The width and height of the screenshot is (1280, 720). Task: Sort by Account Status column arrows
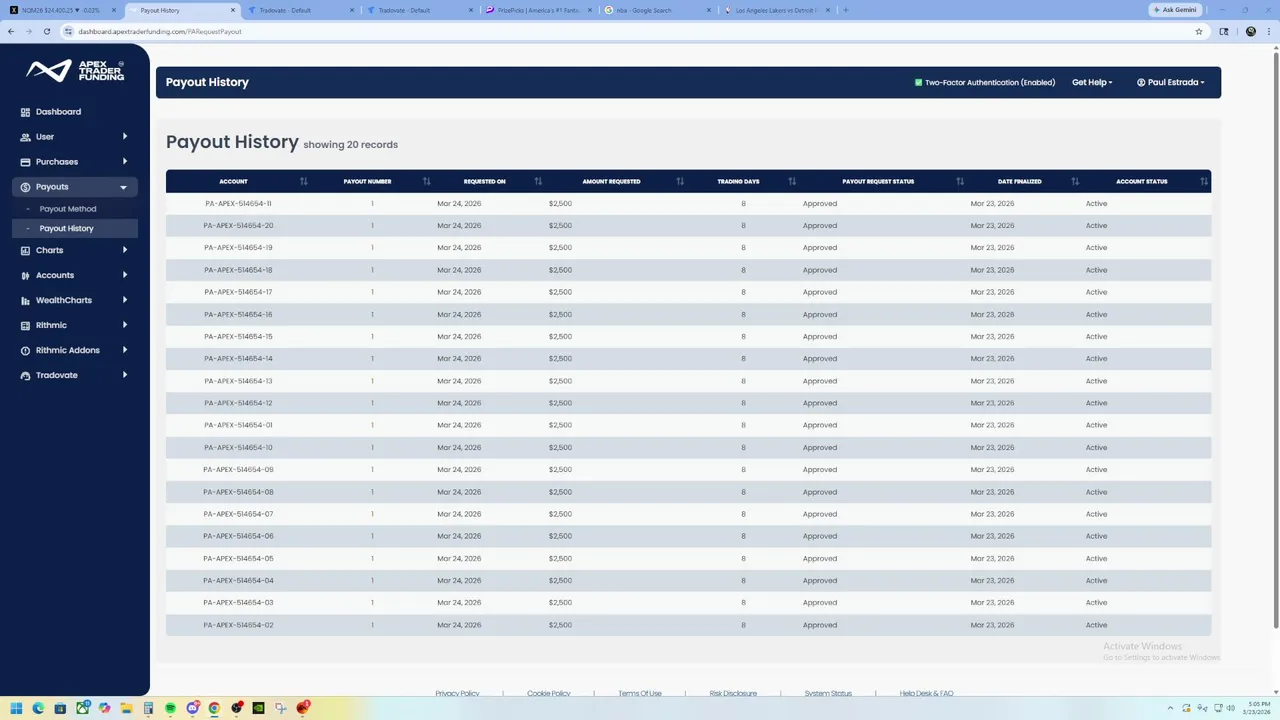[x=1204, y=181]
